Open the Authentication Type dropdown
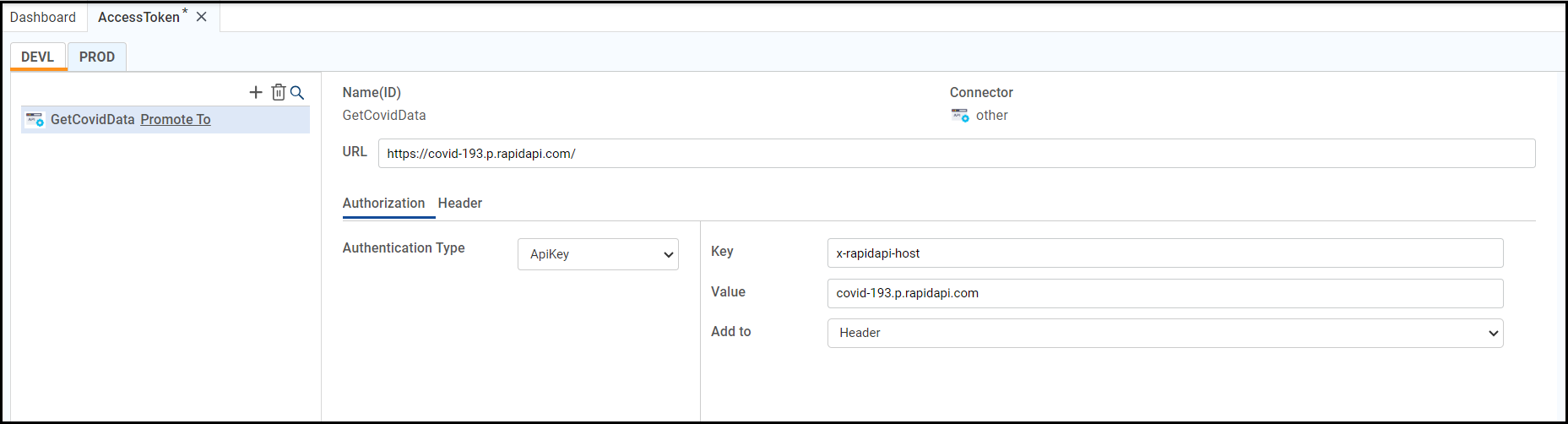Screen dimensions: 1568x424 (x=598, y=254)
